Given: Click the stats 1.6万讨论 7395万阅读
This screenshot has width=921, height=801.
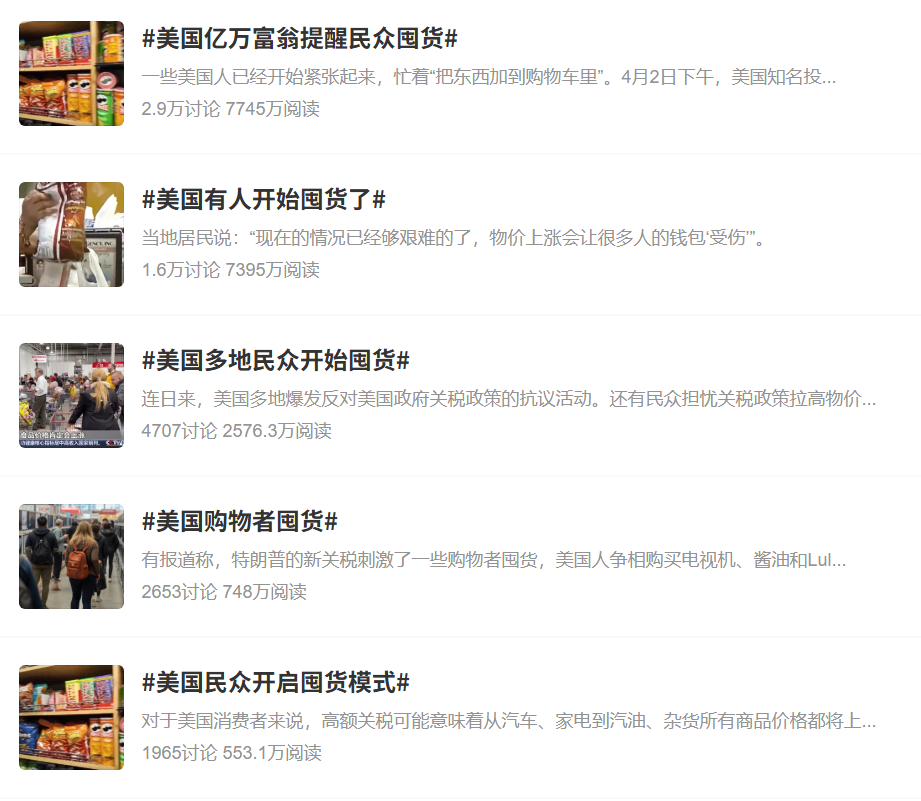Looking at the screenshot, I should pos(231,270).
